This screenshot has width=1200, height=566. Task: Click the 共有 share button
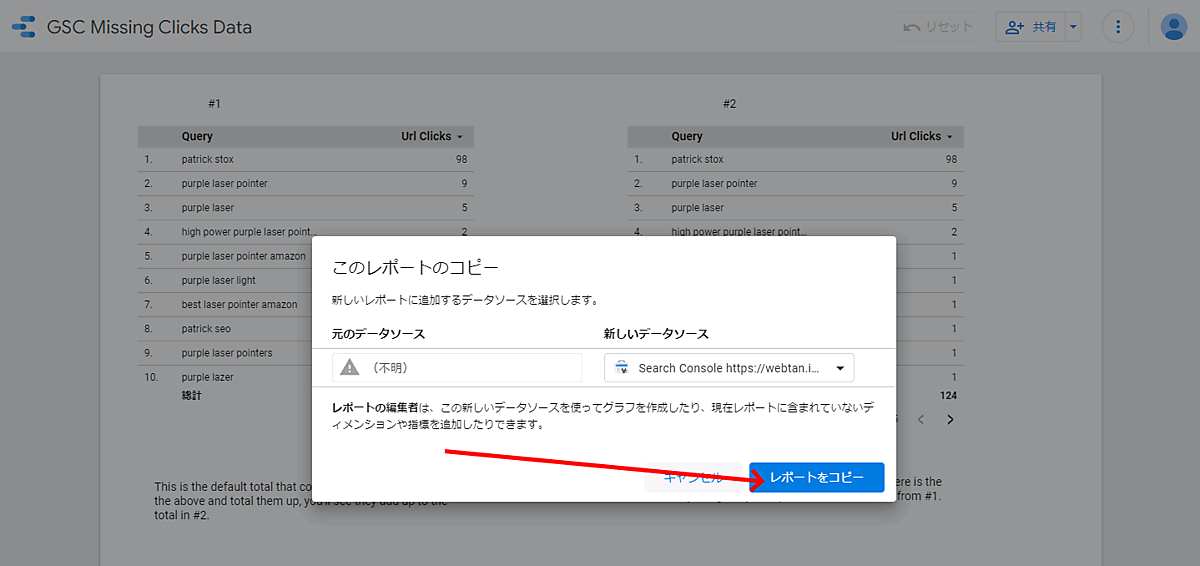tap(1031, 27)
